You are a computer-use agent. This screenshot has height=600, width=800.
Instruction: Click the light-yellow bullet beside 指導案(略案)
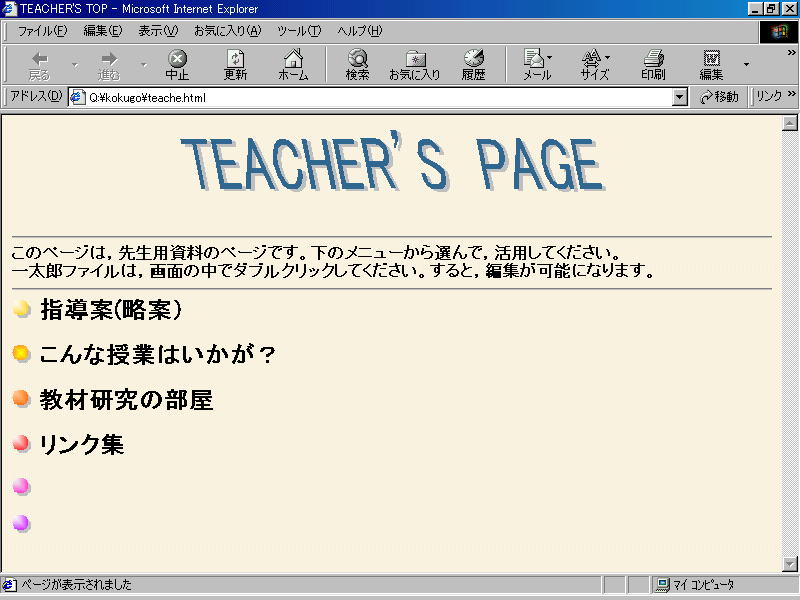coord(21,309)
